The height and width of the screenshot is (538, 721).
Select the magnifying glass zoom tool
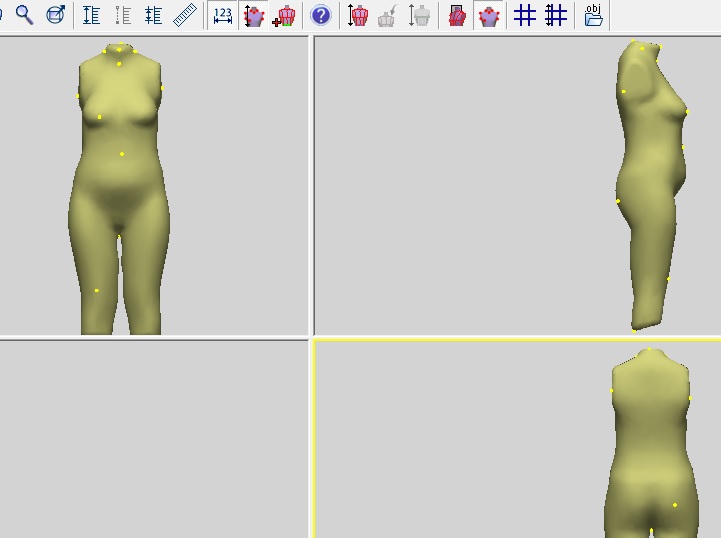tap(24, 15)
